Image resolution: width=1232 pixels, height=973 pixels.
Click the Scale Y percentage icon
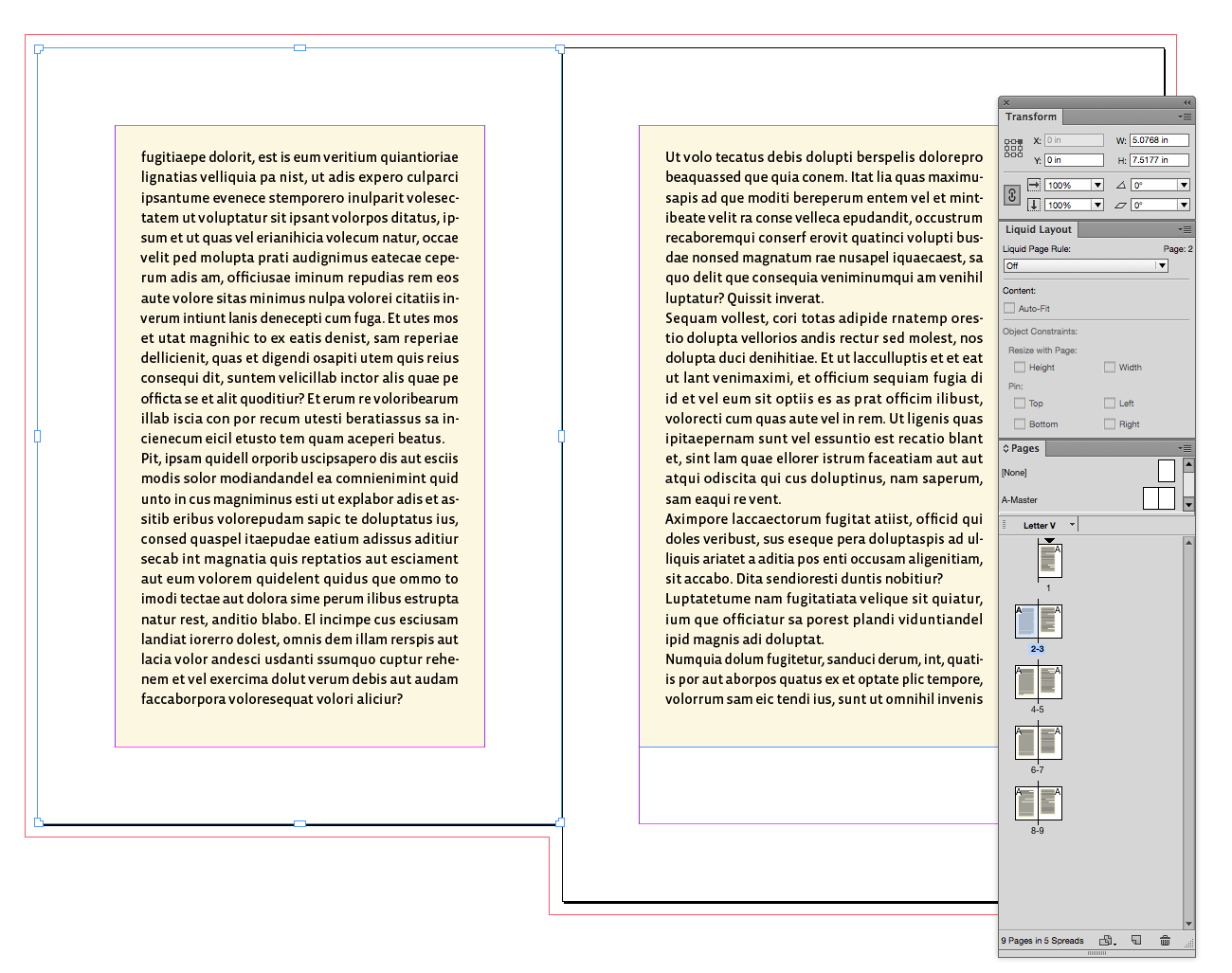[1034, 205]
